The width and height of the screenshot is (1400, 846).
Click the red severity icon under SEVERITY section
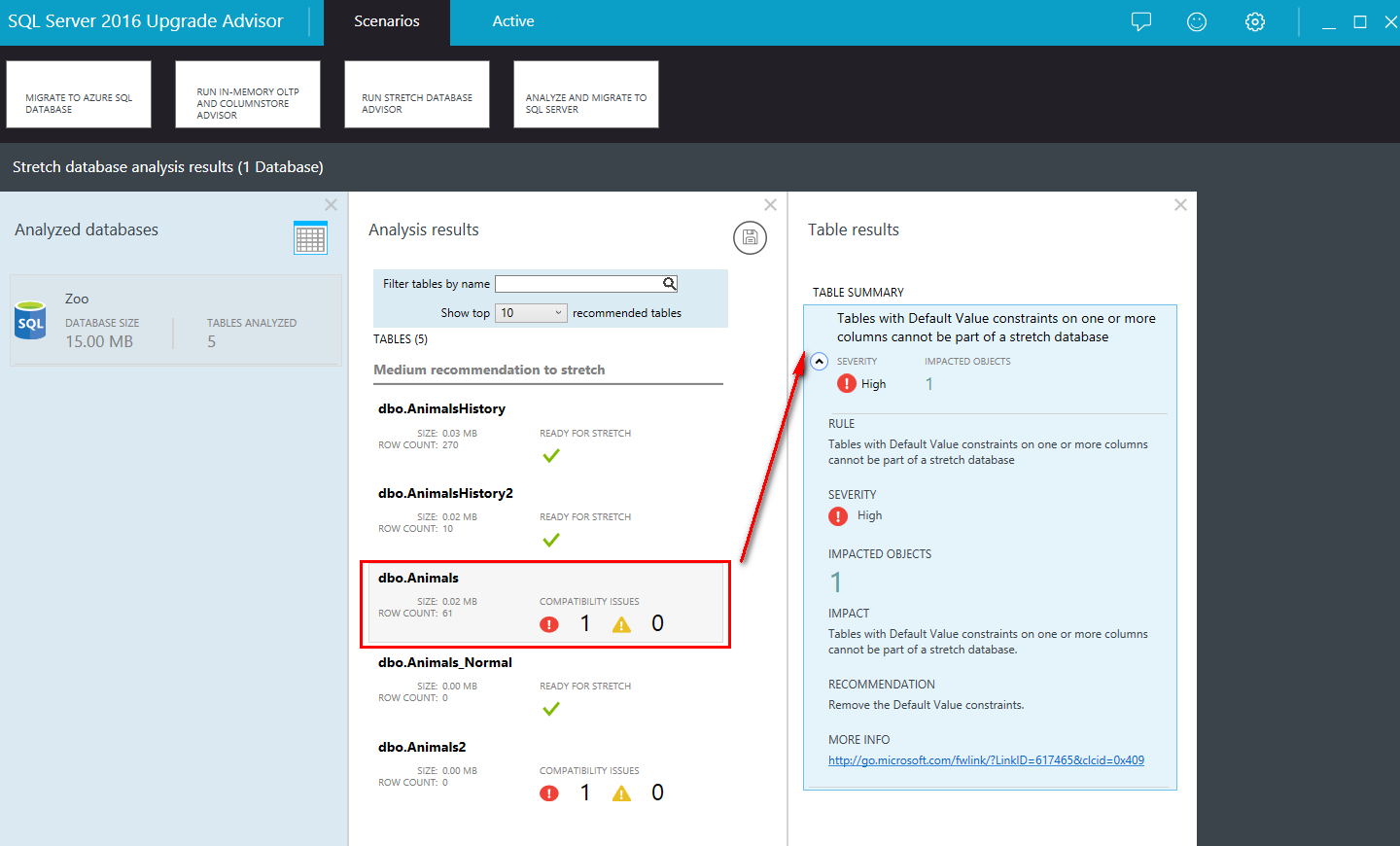tap(838, 516)
